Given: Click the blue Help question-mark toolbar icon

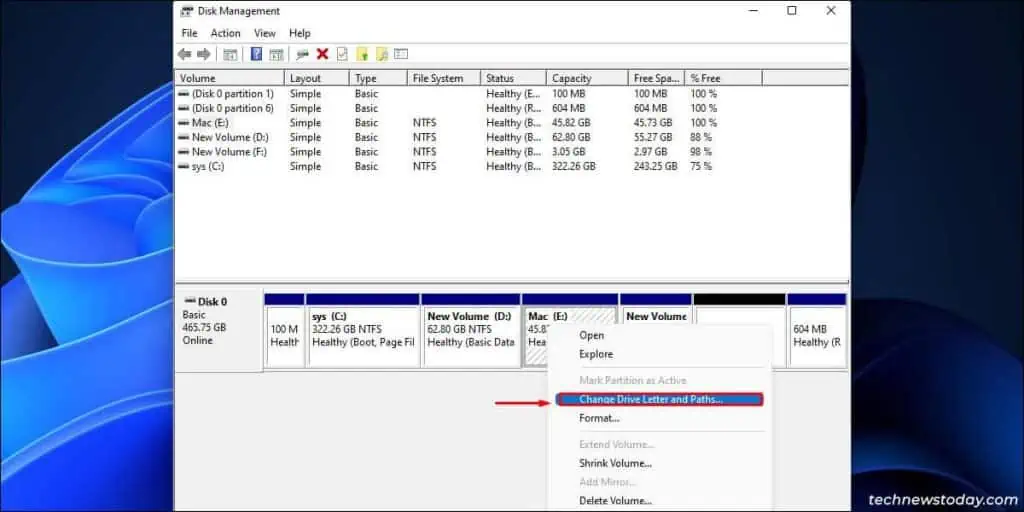Looking at the screenshot, I should pyautogui.click(x=256, y=54).
